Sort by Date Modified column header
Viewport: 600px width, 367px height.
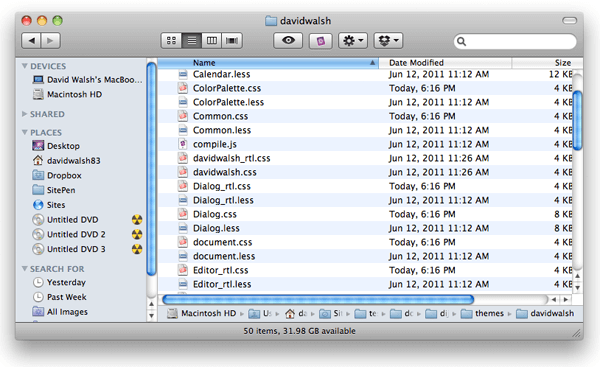(x=445, y=63)
